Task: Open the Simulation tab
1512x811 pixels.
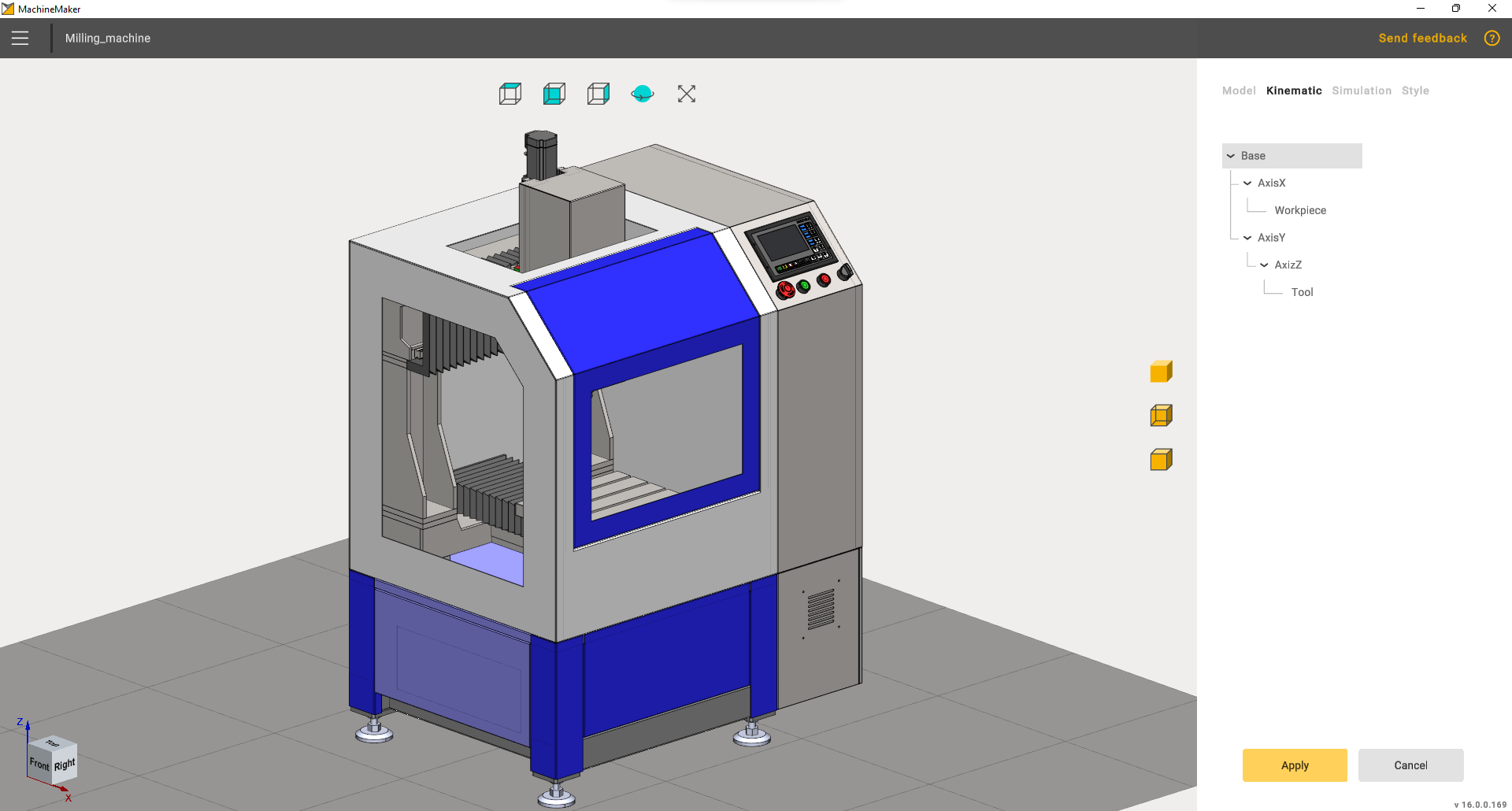Action: point(1362,91)
